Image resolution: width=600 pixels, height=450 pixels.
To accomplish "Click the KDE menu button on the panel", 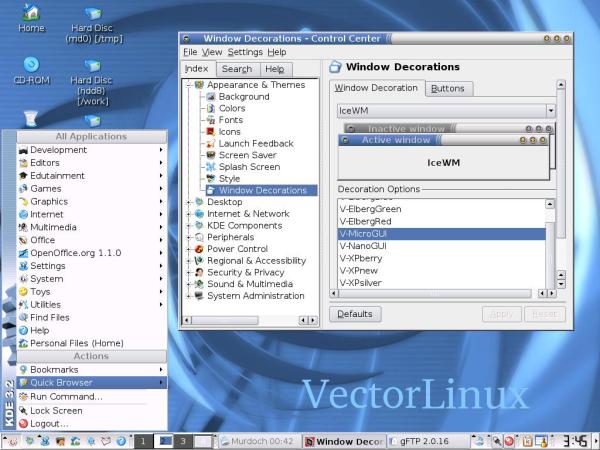I will [11, 442].
